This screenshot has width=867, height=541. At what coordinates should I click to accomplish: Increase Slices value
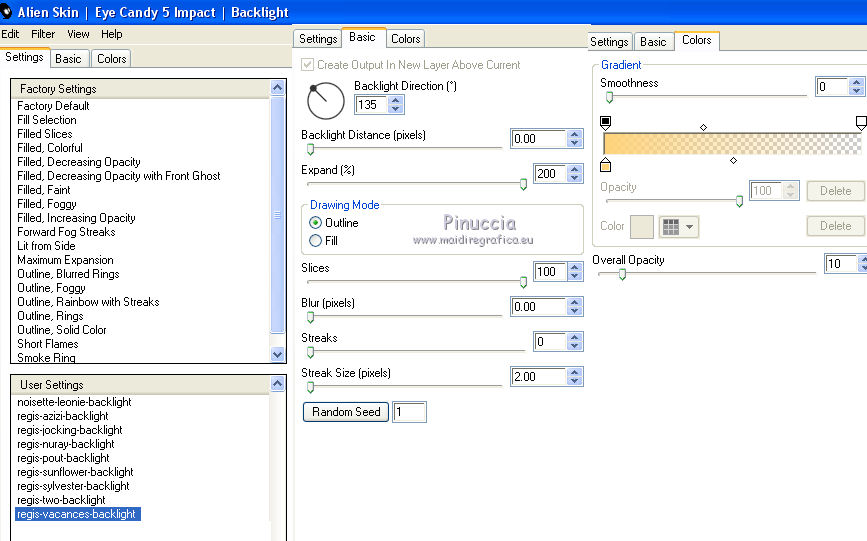click(574, 268)
